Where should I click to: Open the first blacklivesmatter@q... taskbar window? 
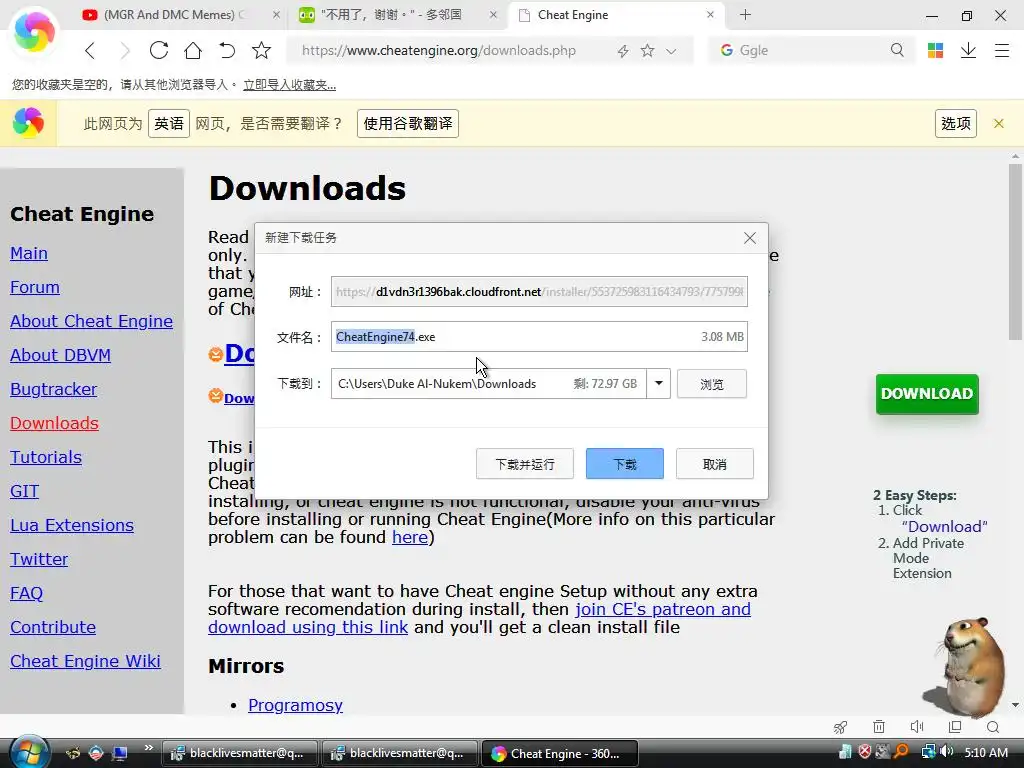tap(239, 753)
